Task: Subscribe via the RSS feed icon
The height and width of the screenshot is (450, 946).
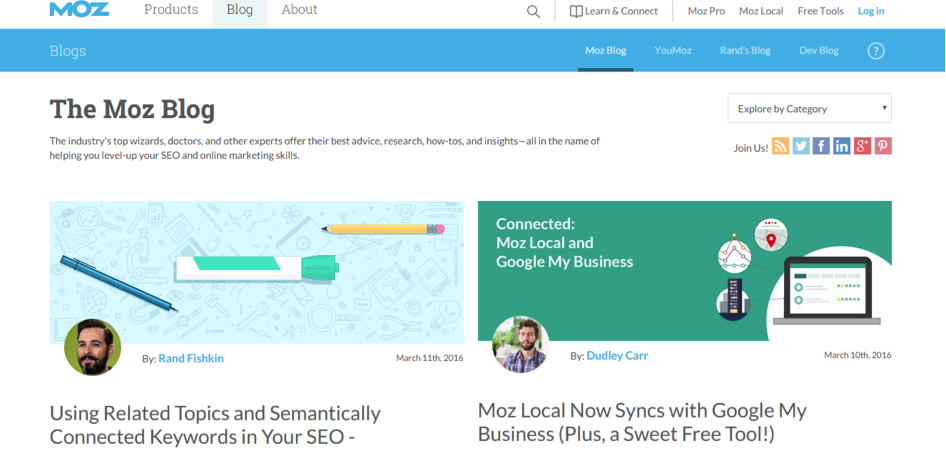Action: coord(781,146)
